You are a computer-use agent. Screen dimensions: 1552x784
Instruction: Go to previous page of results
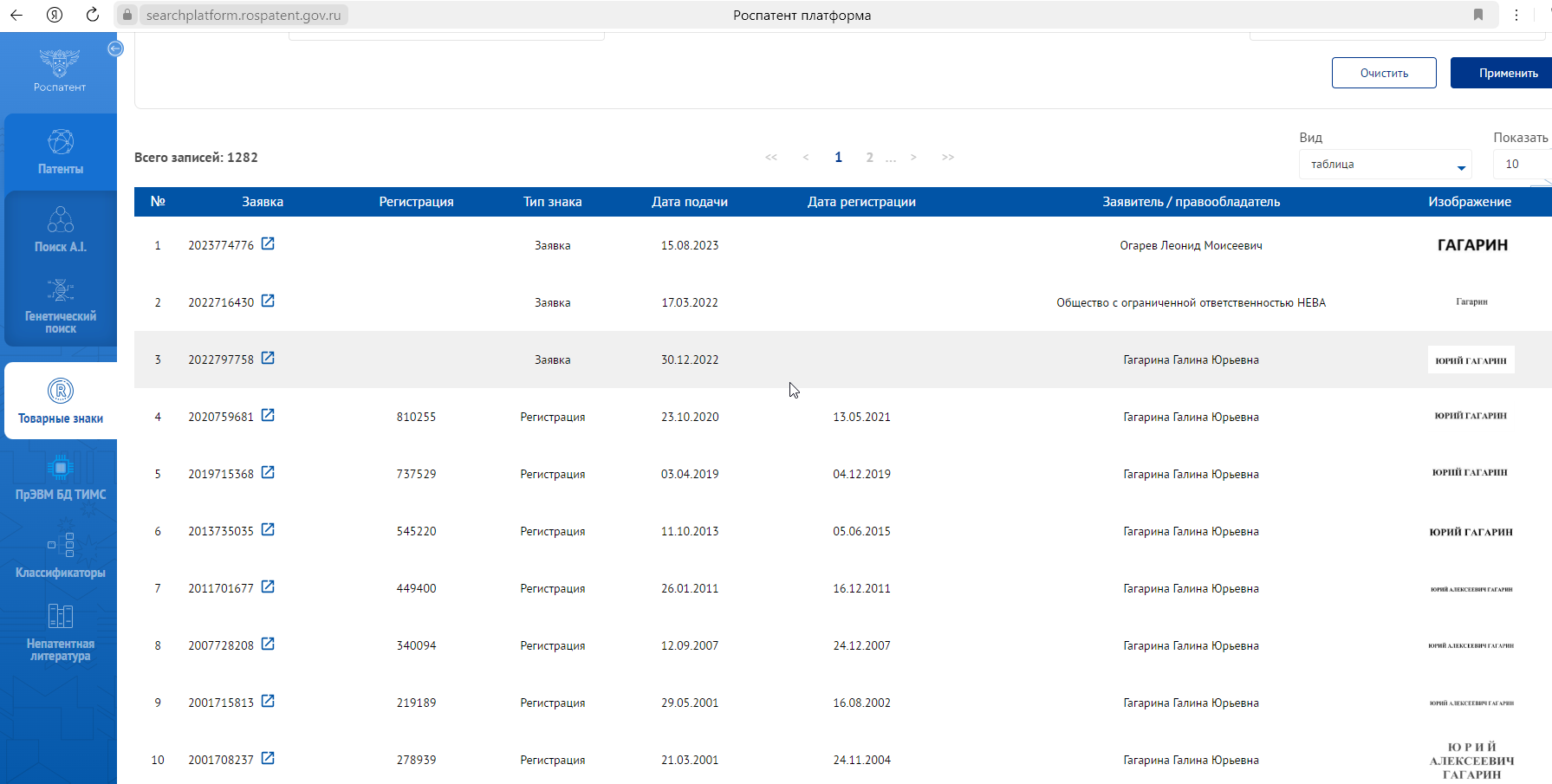point(806,157)
